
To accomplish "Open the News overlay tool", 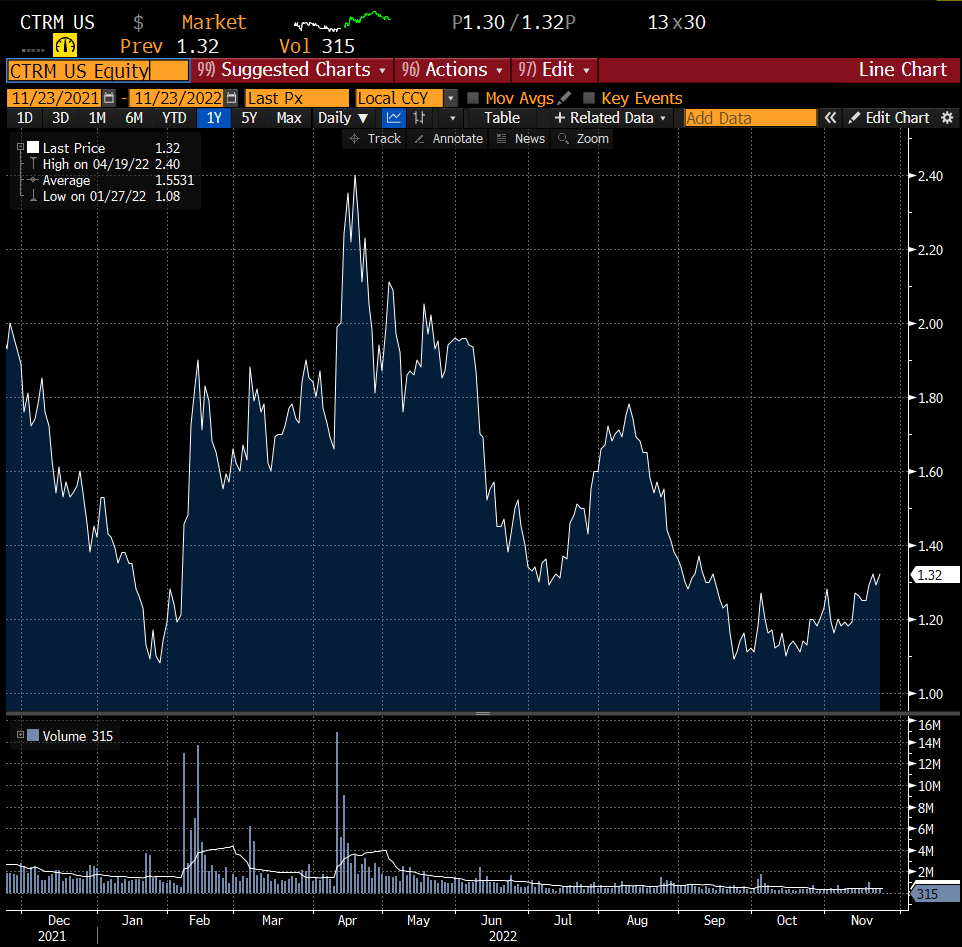I will pos(520,139).
